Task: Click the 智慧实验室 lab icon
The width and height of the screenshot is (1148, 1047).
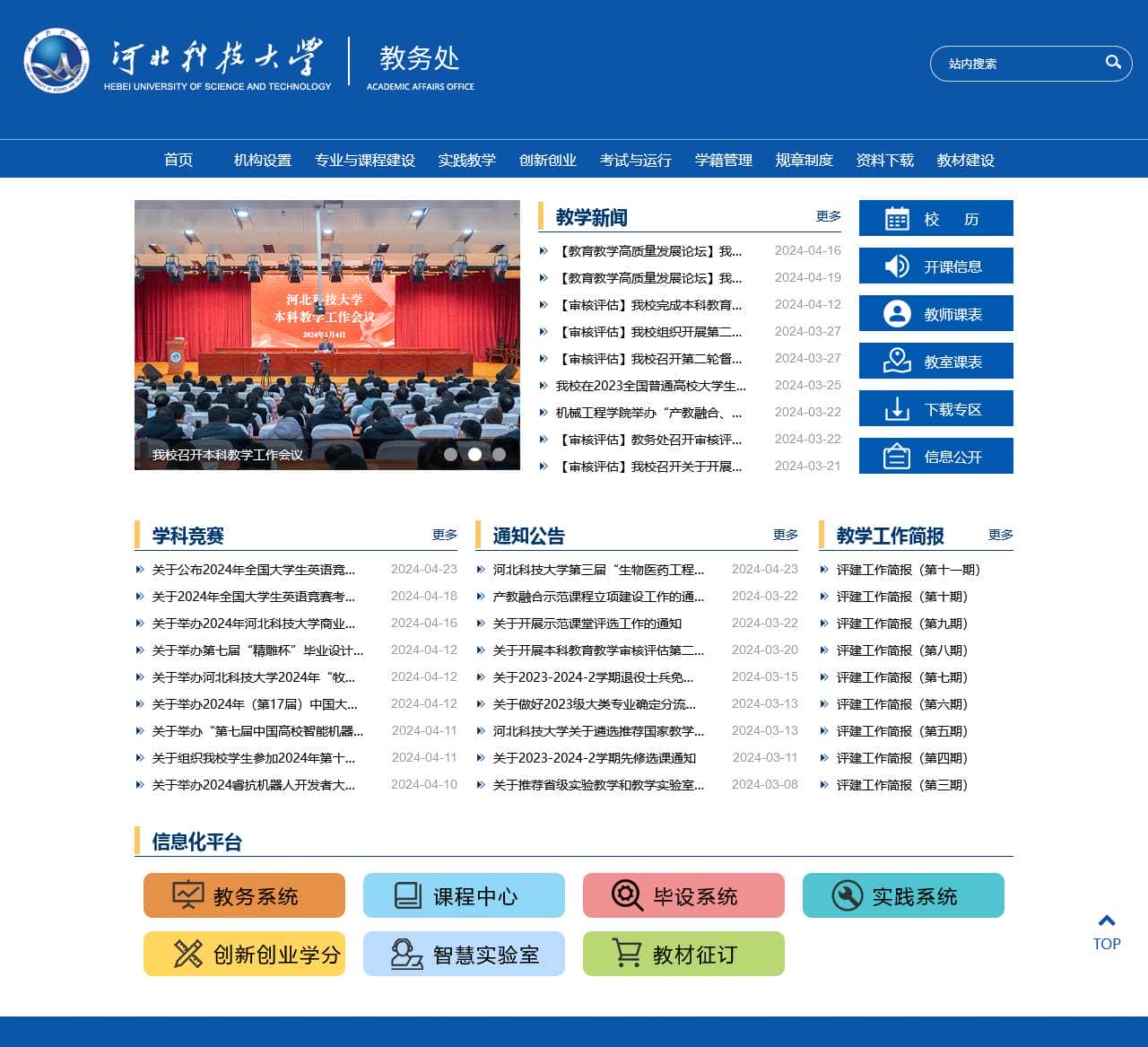Action: (405, 954)
